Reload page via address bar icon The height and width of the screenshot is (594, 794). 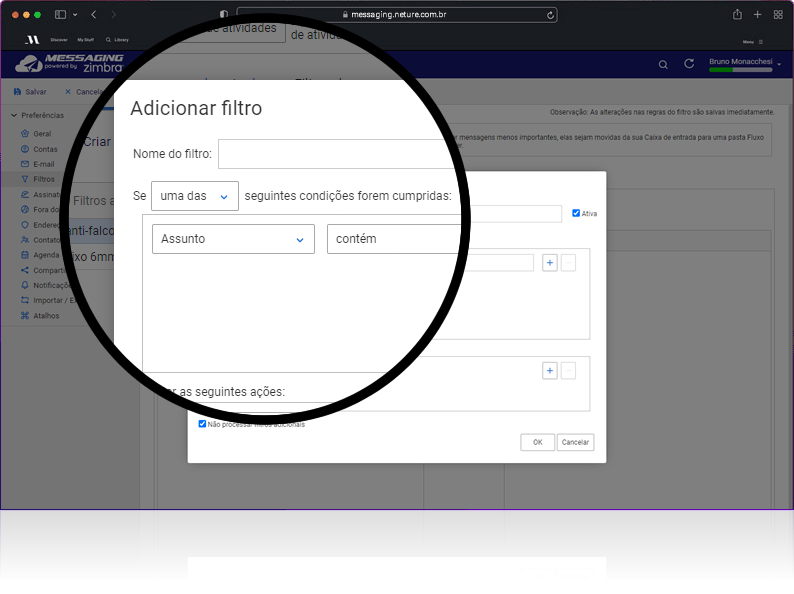click(x=550, y=15)
